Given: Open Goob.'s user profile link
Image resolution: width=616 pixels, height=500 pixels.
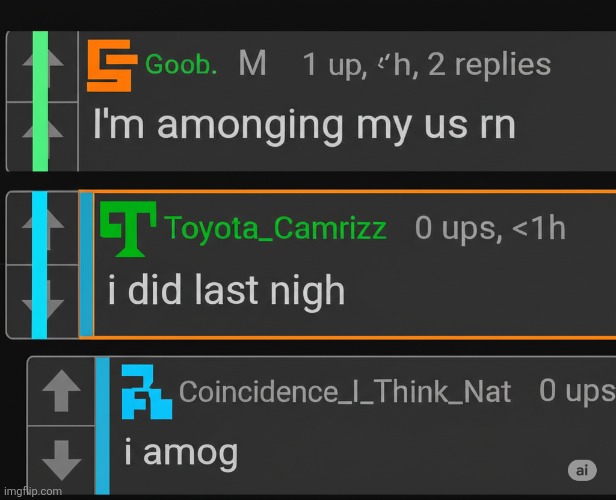Looking at the screenshot, I should (x=181, y=66).
